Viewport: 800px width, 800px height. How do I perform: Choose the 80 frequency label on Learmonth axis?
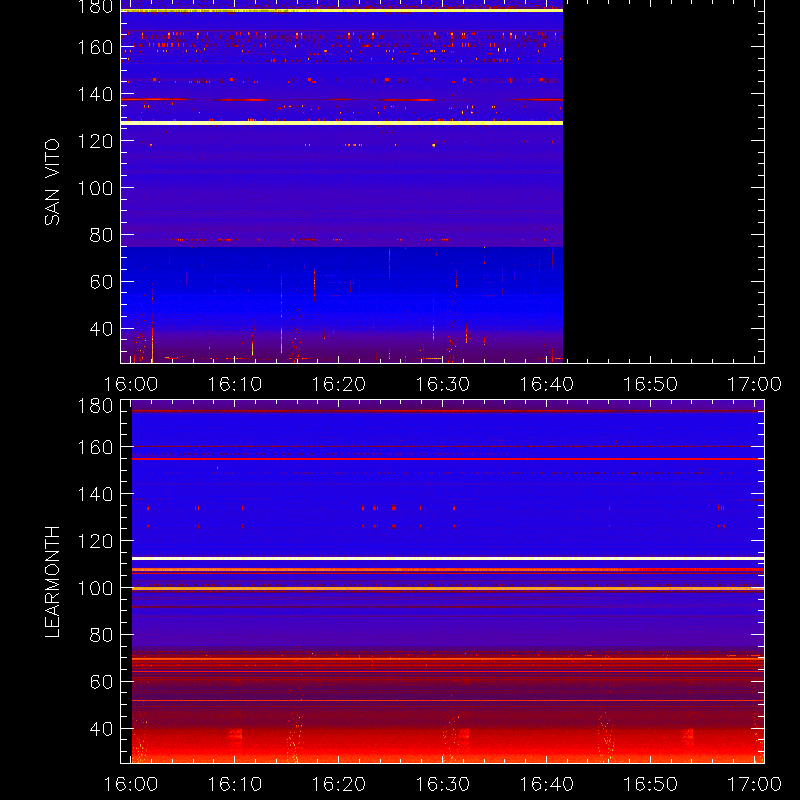[101, 635]
